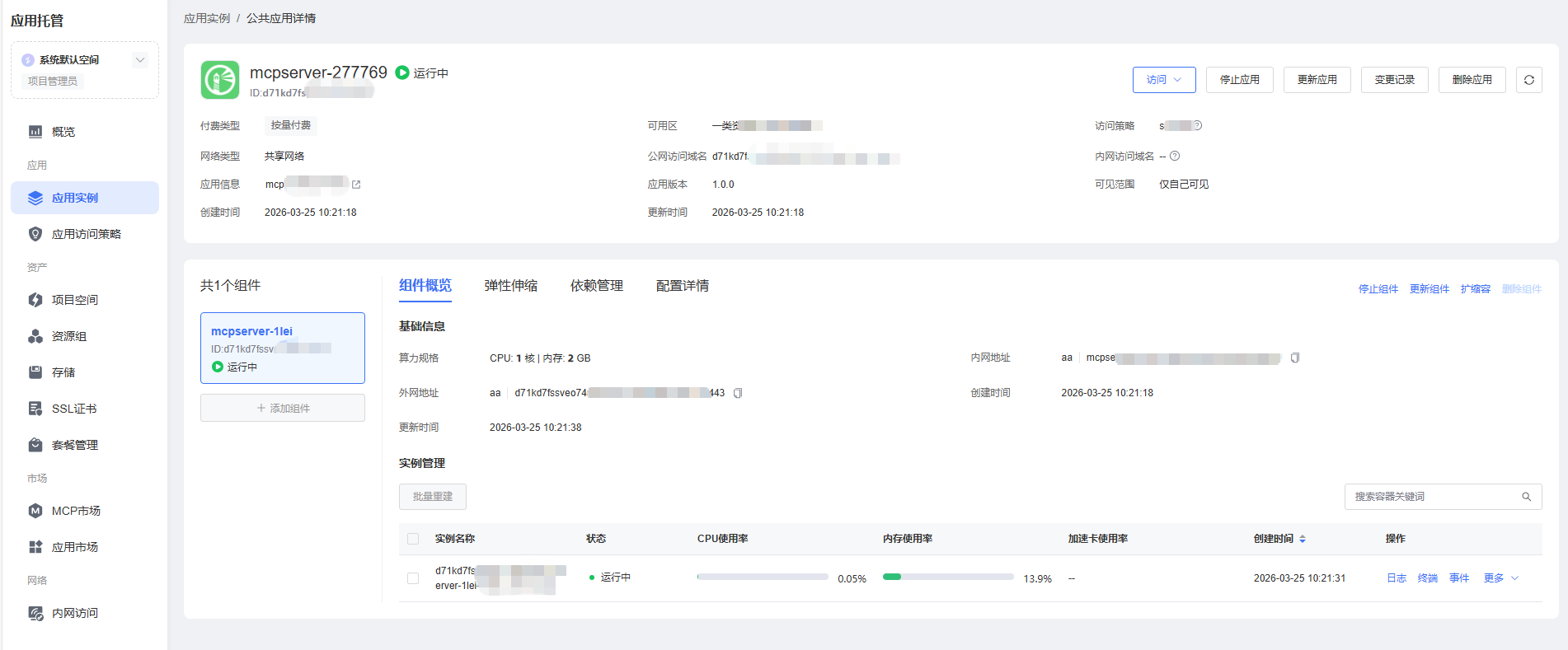
Task: Select all instances with header checkbox
Action: [413, 539]
